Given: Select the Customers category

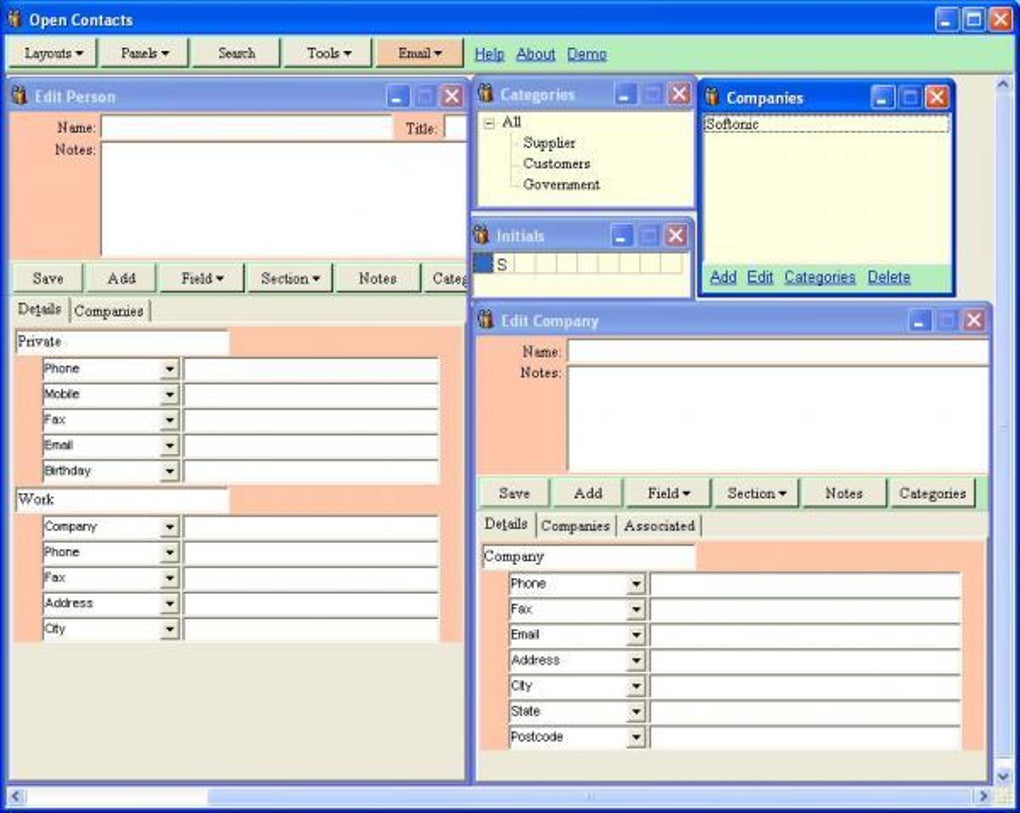Looking at the screenshot, I should (x=557, y=163).
